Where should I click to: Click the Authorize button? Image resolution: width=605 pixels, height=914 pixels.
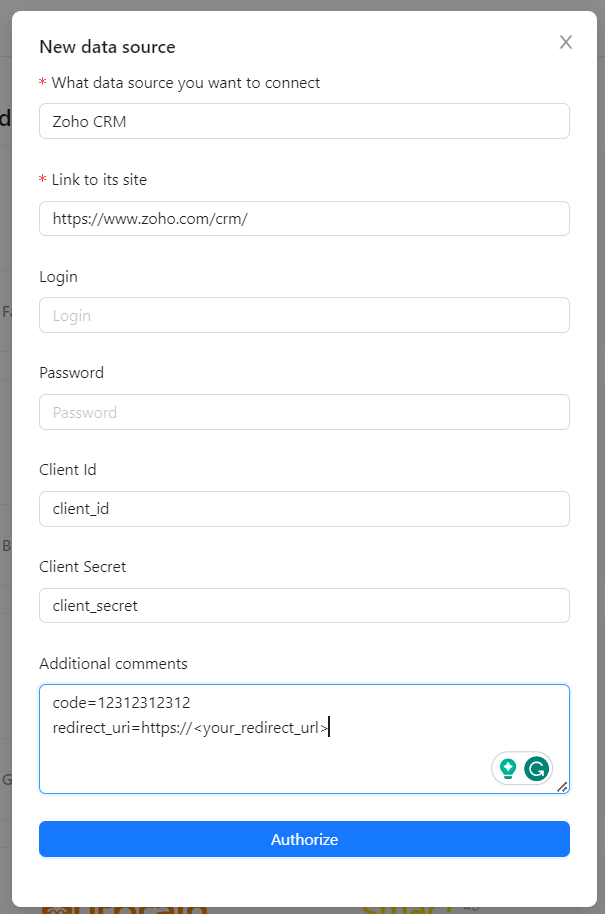pos(304,839)
